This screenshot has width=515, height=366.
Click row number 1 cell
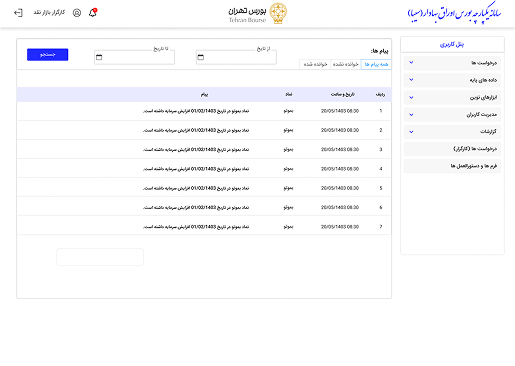point(381,111)
